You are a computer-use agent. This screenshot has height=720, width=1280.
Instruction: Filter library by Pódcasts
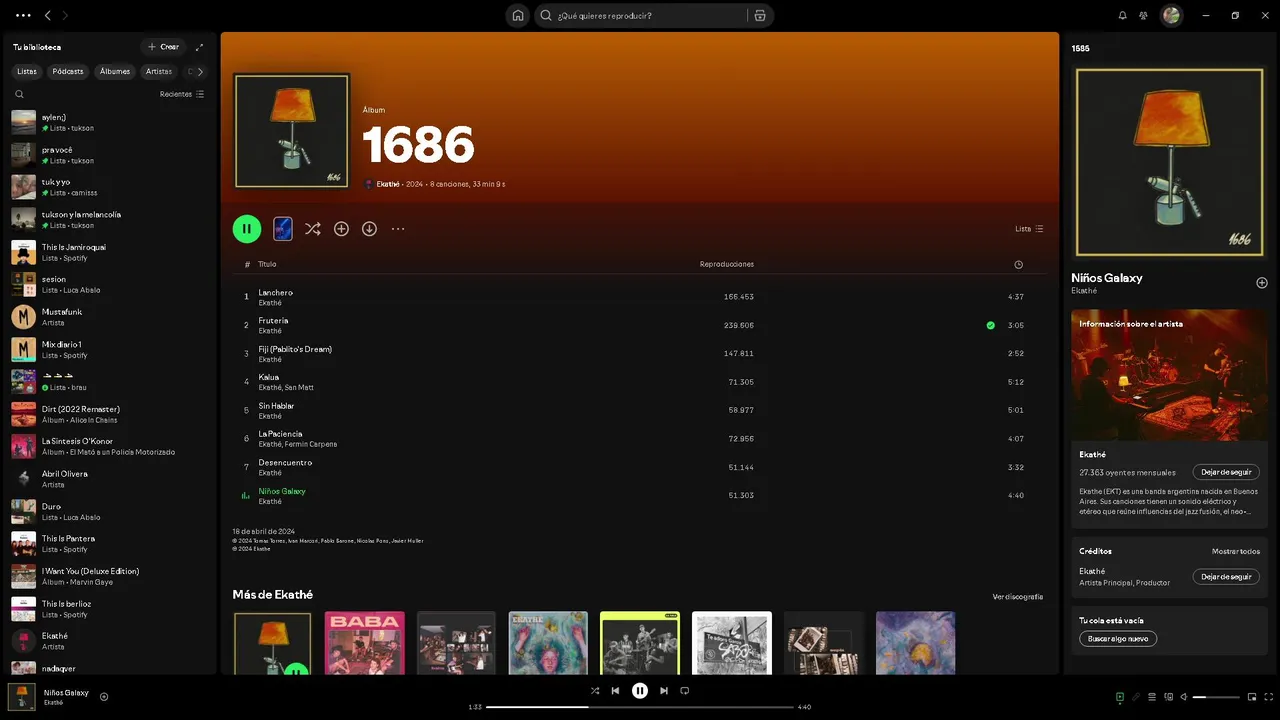68,72
